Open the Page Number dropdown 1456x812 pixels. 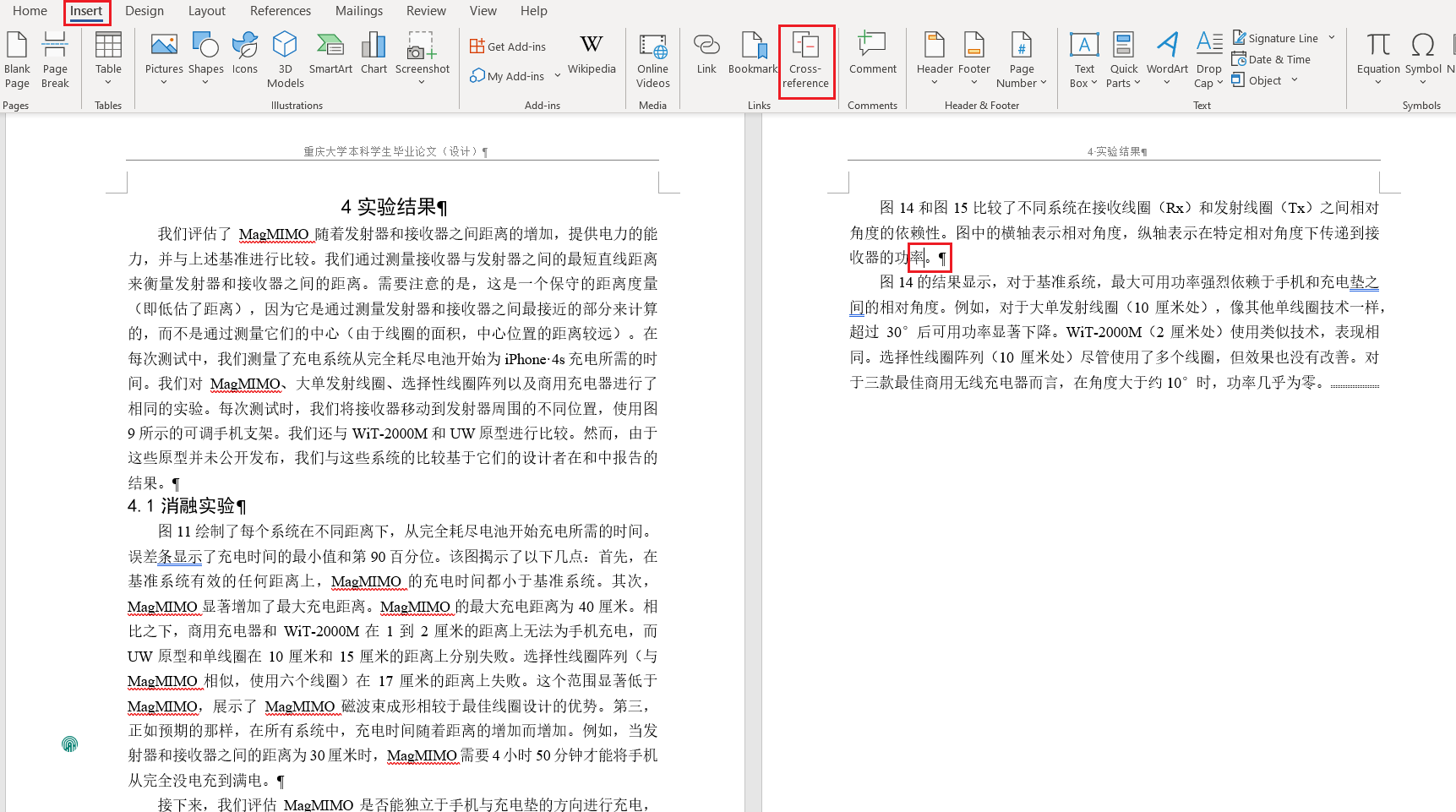(1022, 60)
